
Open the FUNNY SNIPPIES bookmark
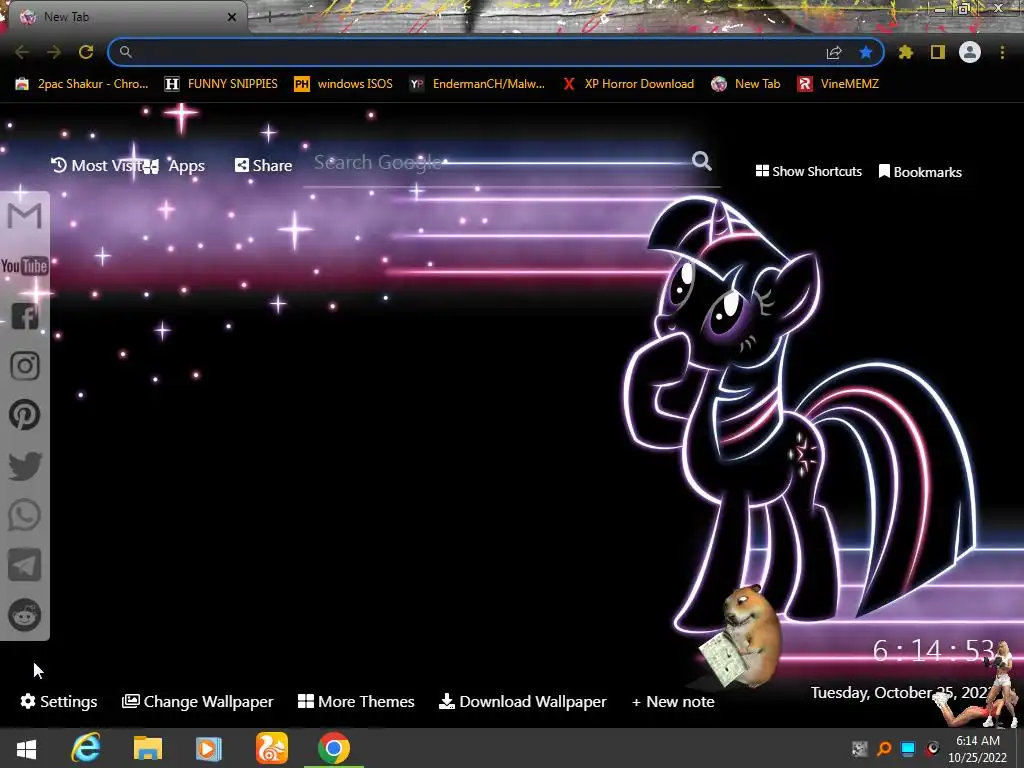[221, 84]
